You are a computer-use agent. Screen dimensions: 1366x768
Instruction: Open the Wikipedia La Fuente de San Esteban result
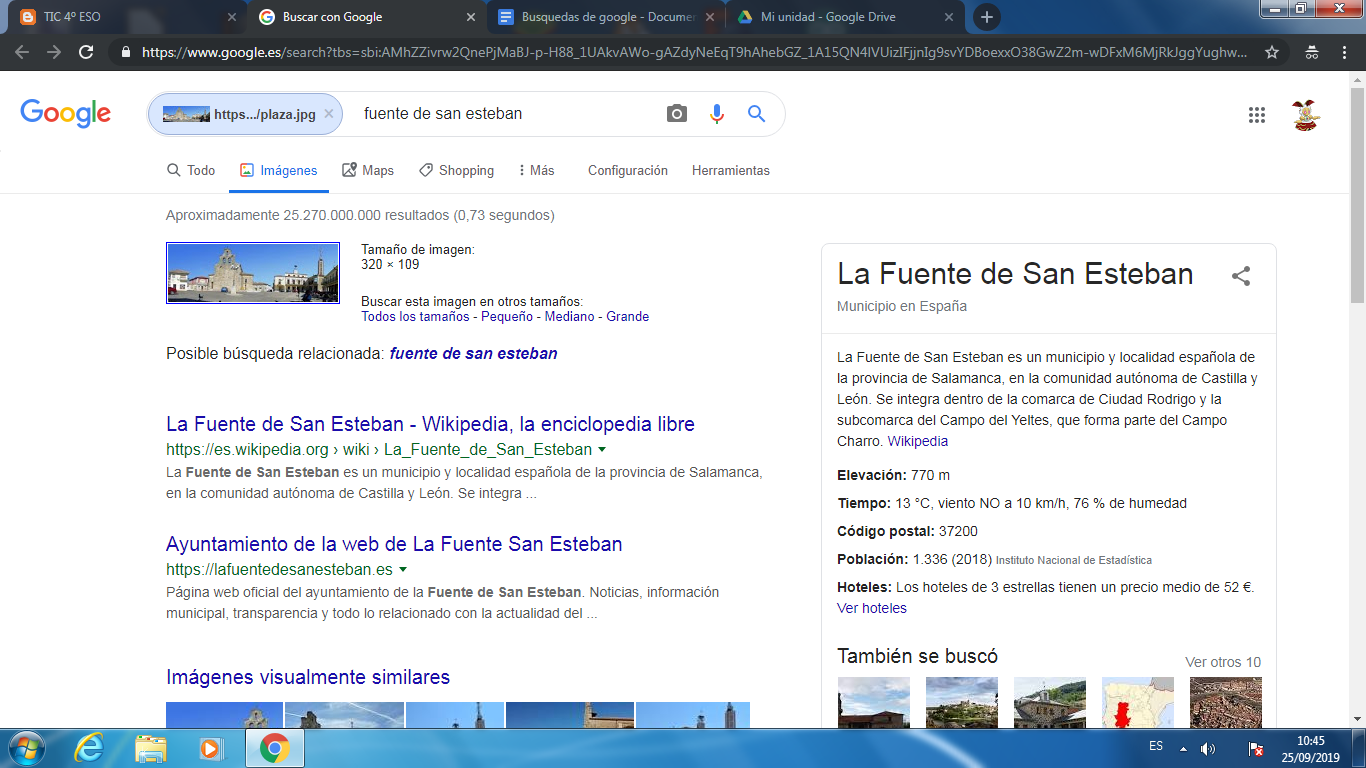point(430,424)
